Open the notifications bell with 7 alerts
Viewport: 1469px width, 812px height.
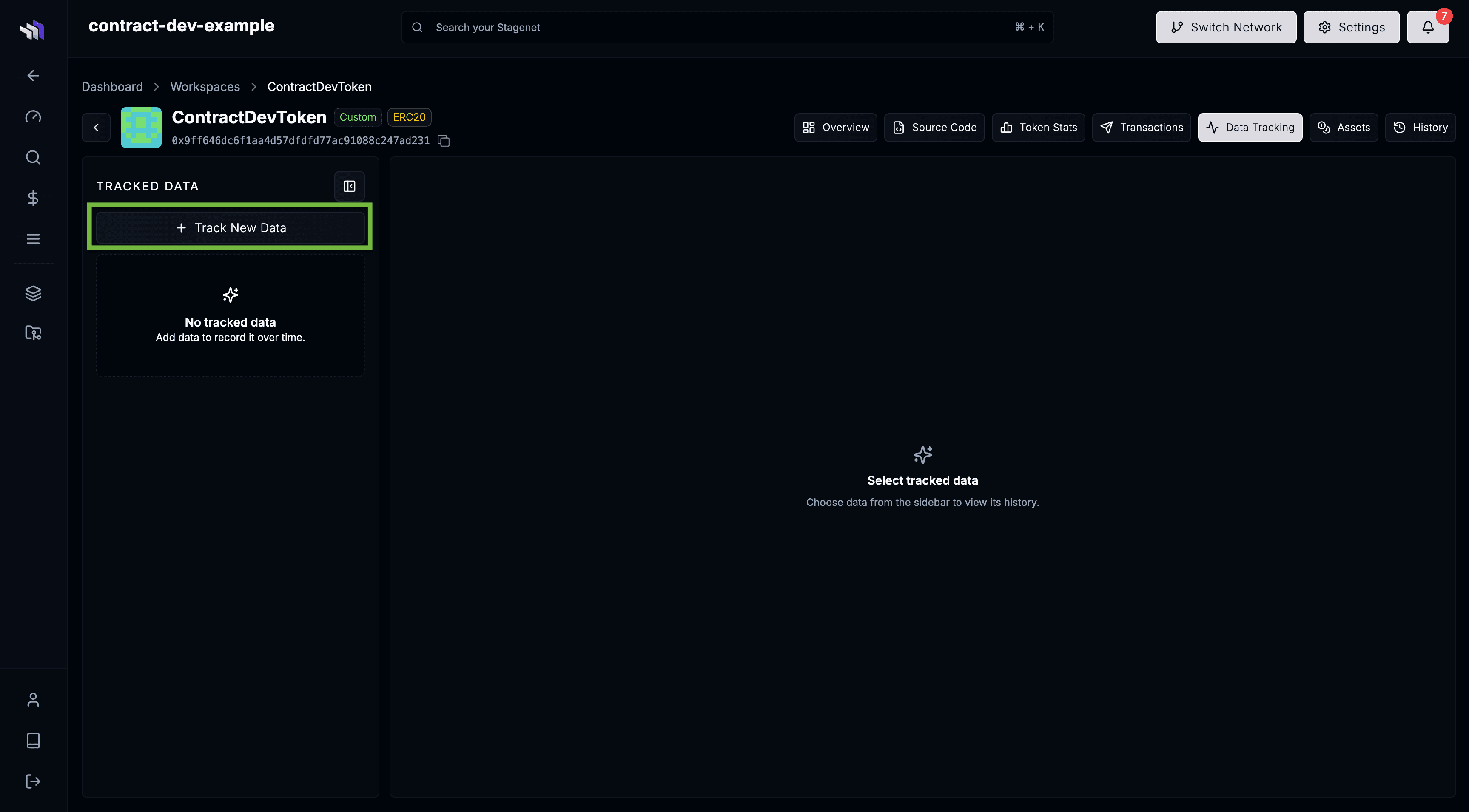pyautogui.click(x=1428, y=27)
